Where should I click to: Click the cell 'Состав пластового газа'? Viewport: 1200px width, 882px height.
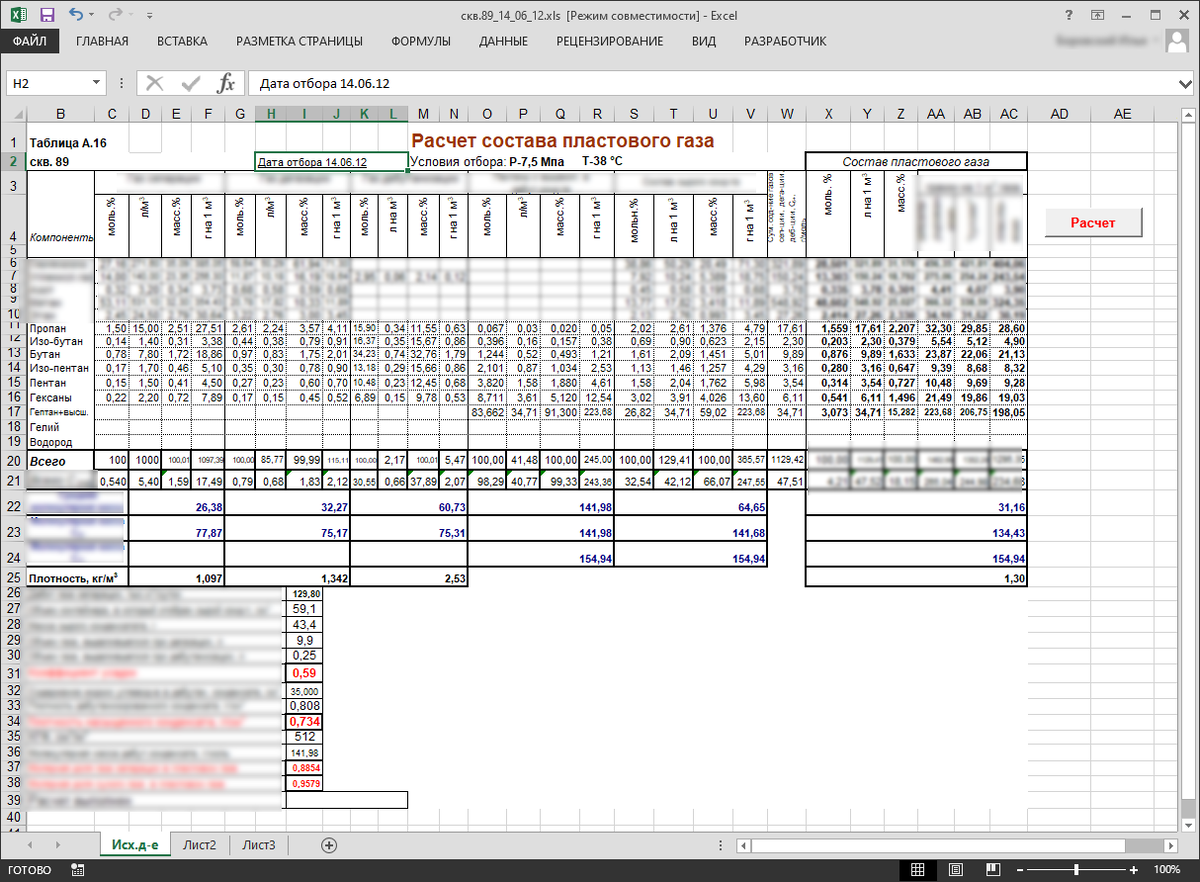(x=916, y=161)
